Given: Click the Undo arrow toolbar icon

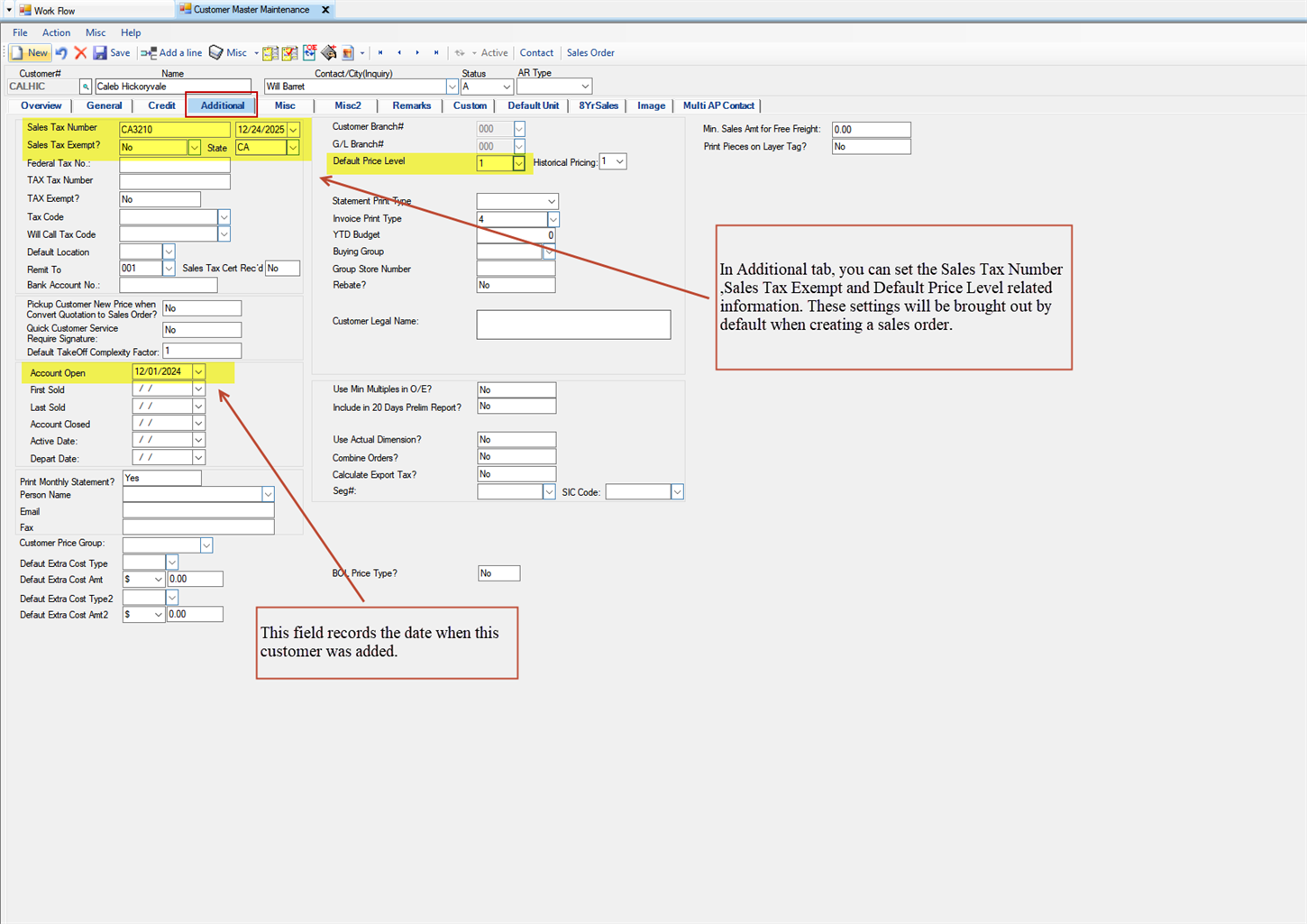Looking at the screenshot, I should pos(60,52).
